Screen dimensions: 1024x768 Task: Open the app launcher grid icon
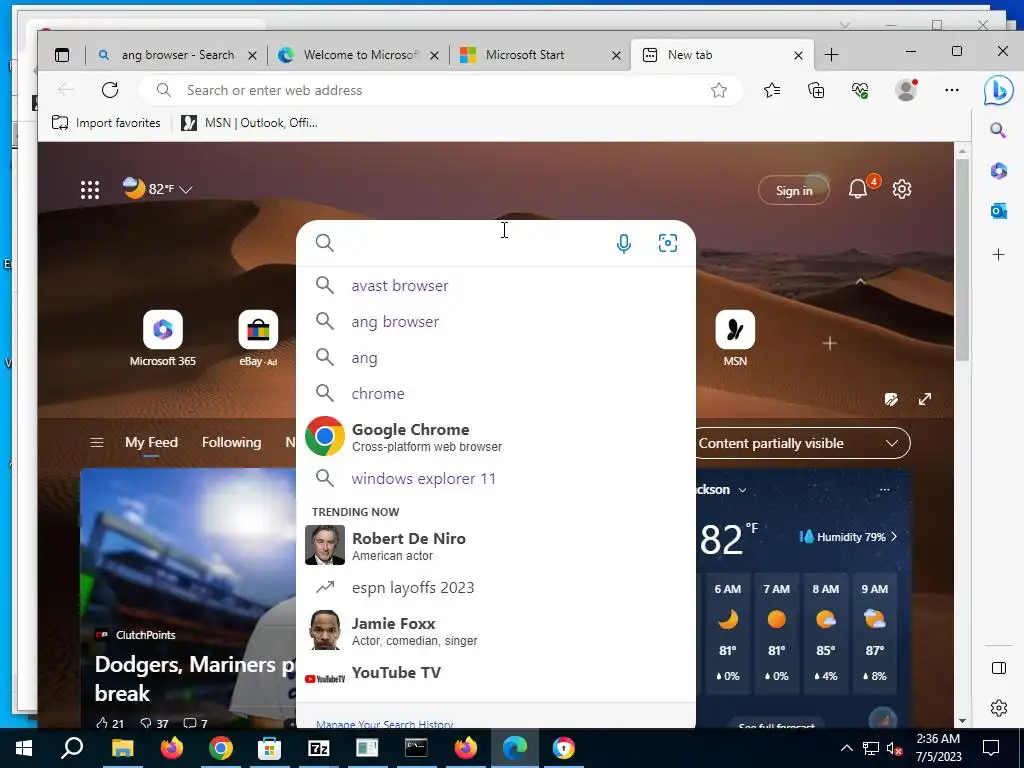(90, 190)
